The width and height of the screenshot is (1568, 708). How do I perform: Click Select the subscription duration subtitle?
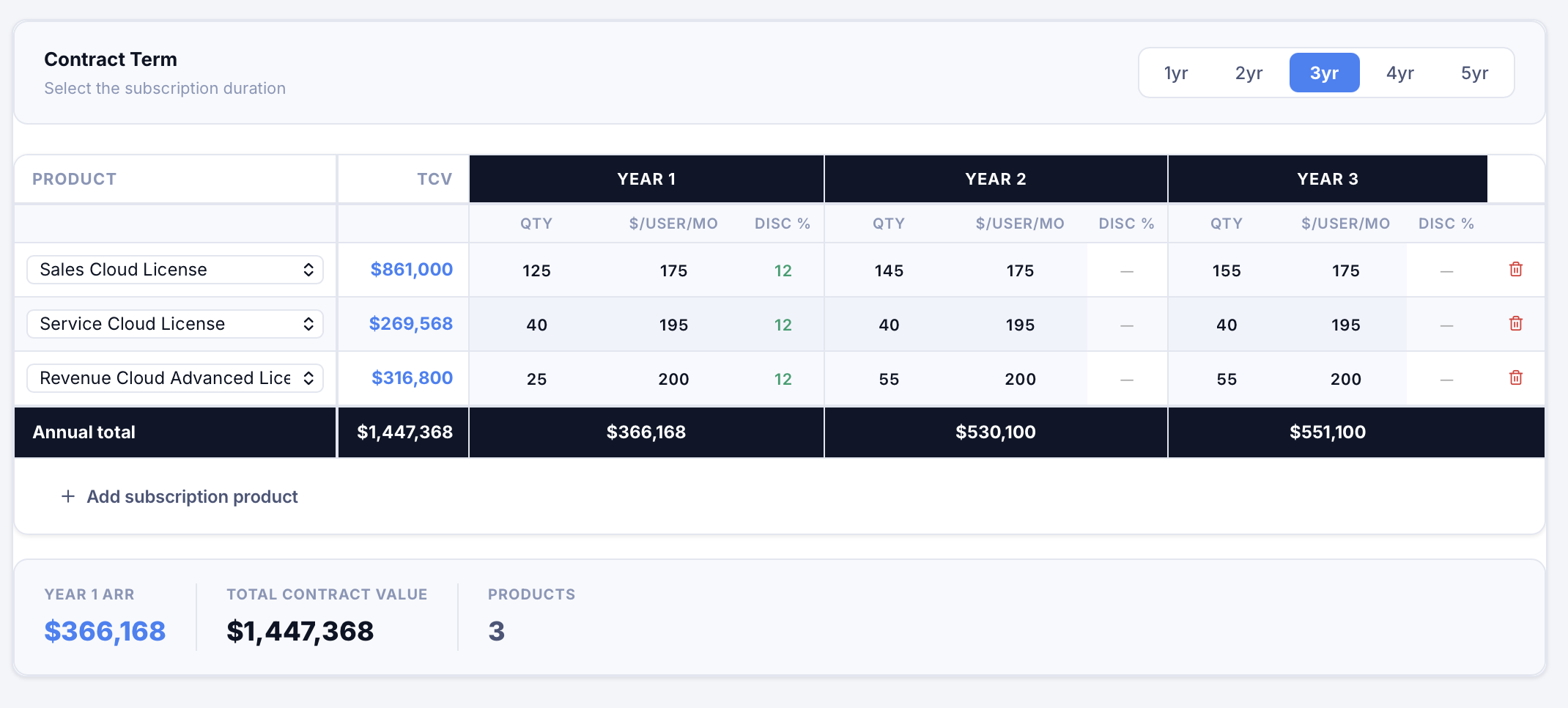[x=165, y=88]
